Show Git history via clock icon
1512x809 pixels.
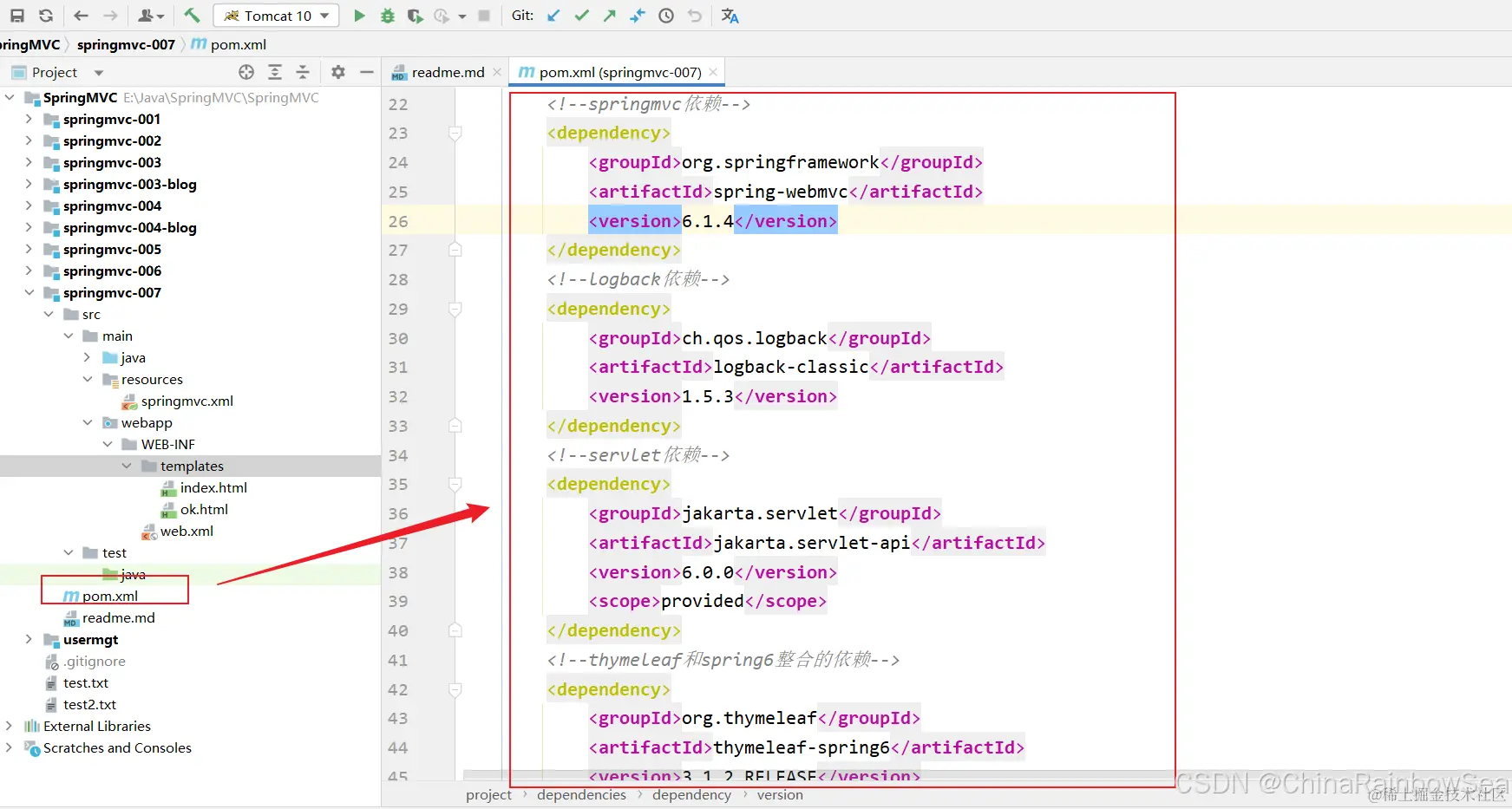[666, 16]
